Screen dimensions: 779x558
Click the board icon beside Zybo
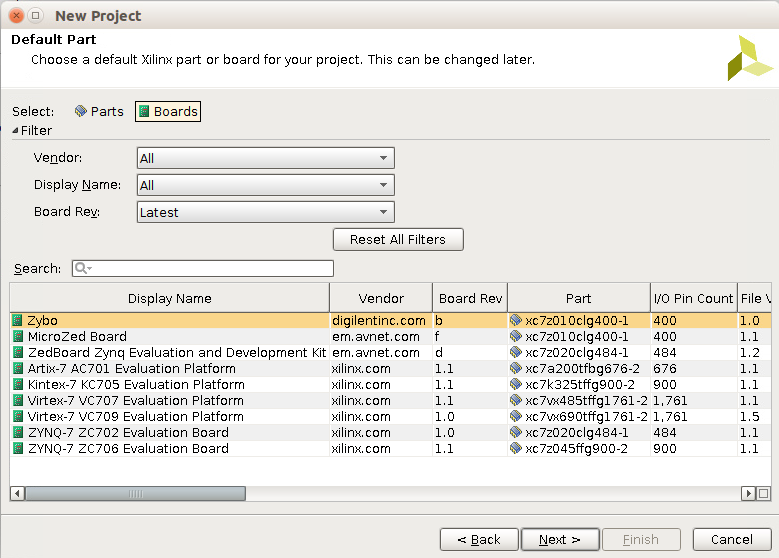pyautogui.click(x=18, y=320)
